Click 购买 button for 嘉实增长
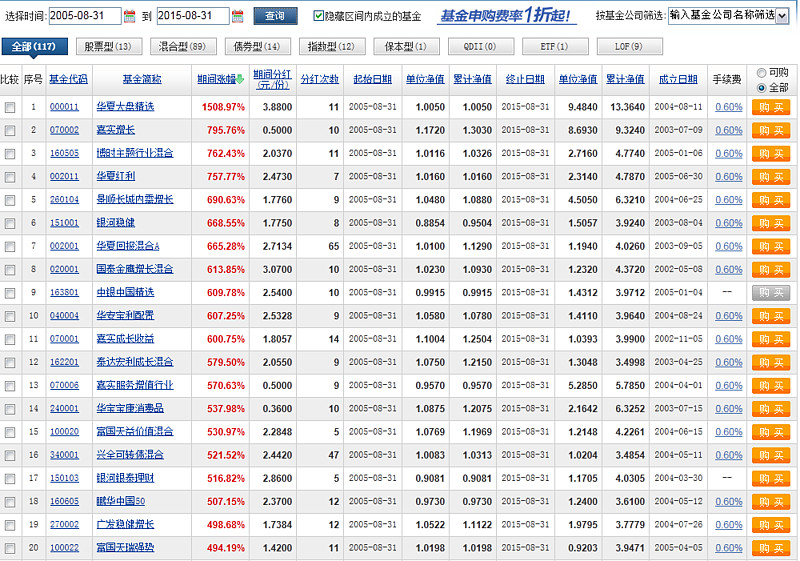This screenshot has height=561, width=800. point(771,131)
